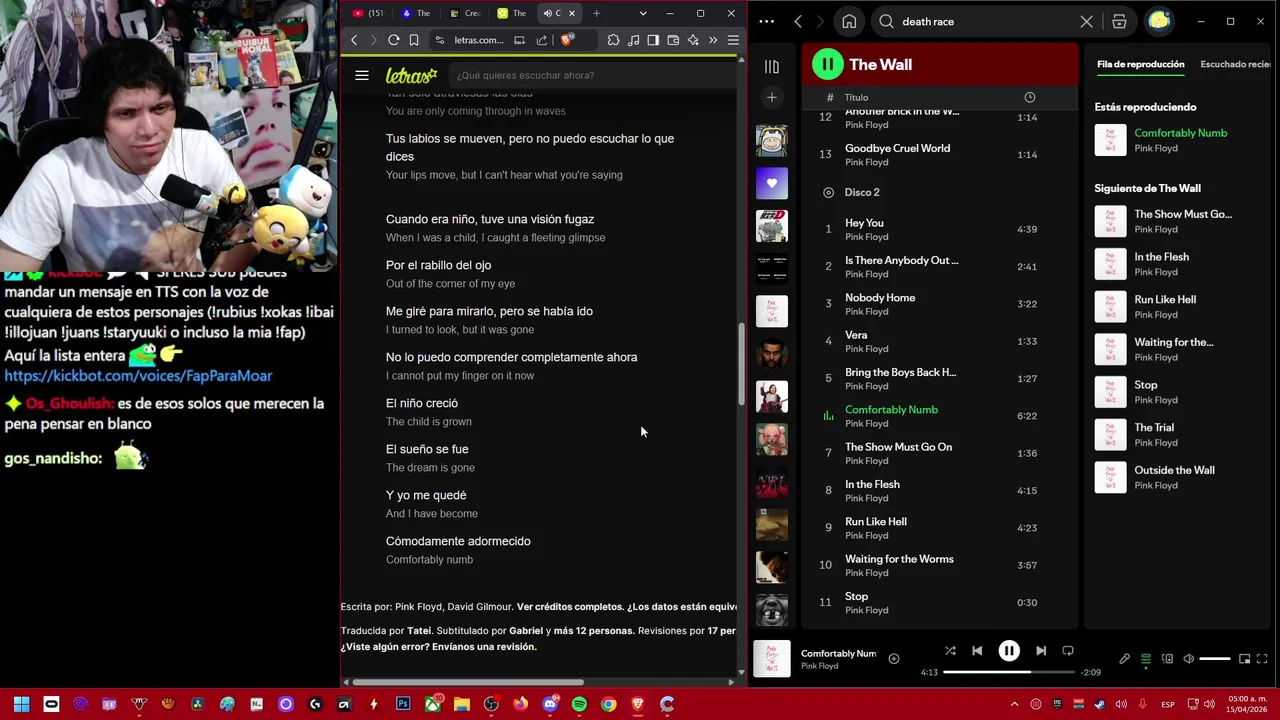Create a new playlist with plus icon
Image resolution: width=1280 pixels, height=720 pixels.
[771, 97]
